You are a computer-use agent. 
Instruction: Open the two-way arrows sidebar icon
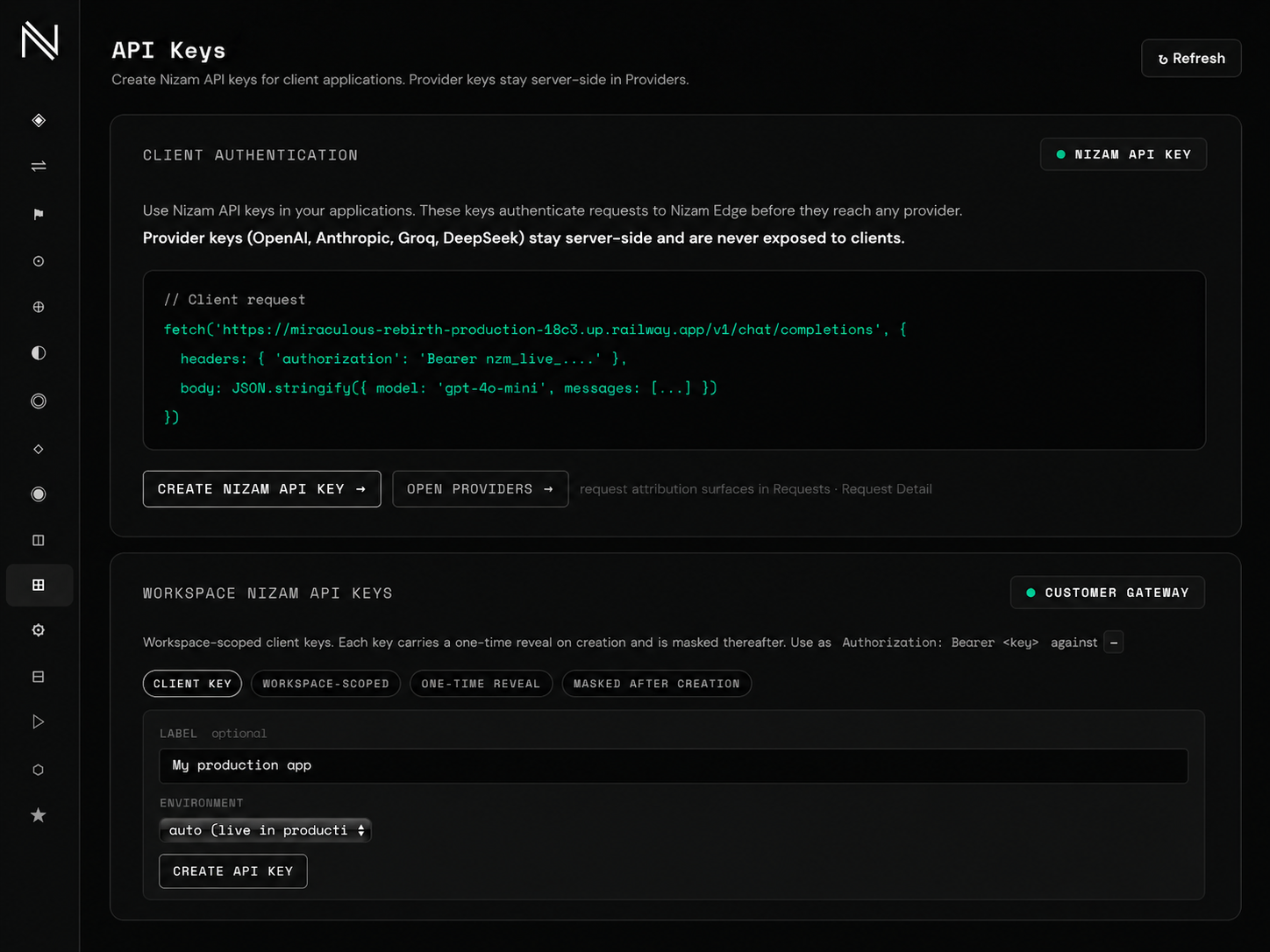click(x=39, y=167)
